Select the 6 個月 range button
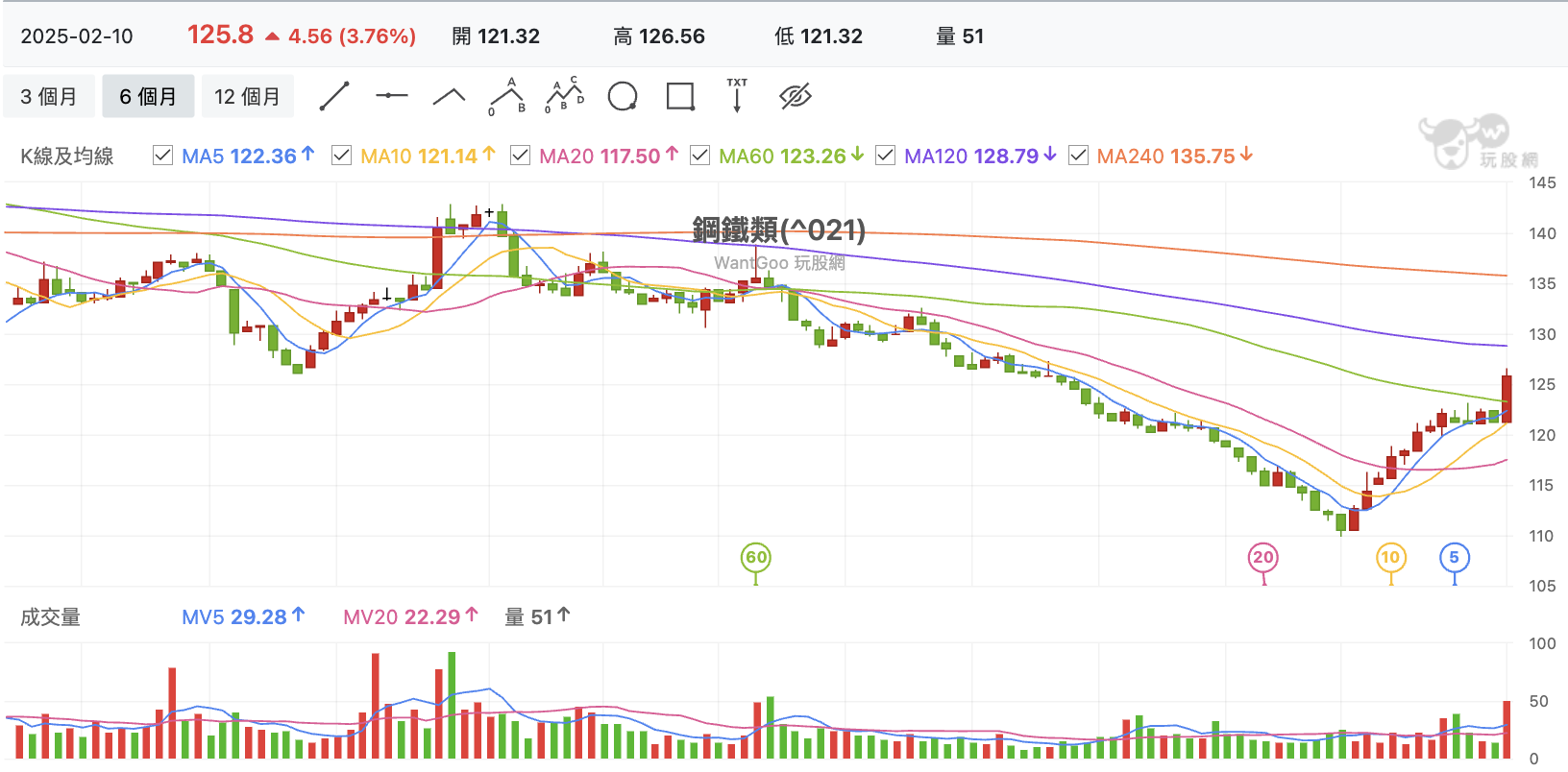Viewport: 1568px width, 772px height. pyautogui.click(x=148, y=96)
